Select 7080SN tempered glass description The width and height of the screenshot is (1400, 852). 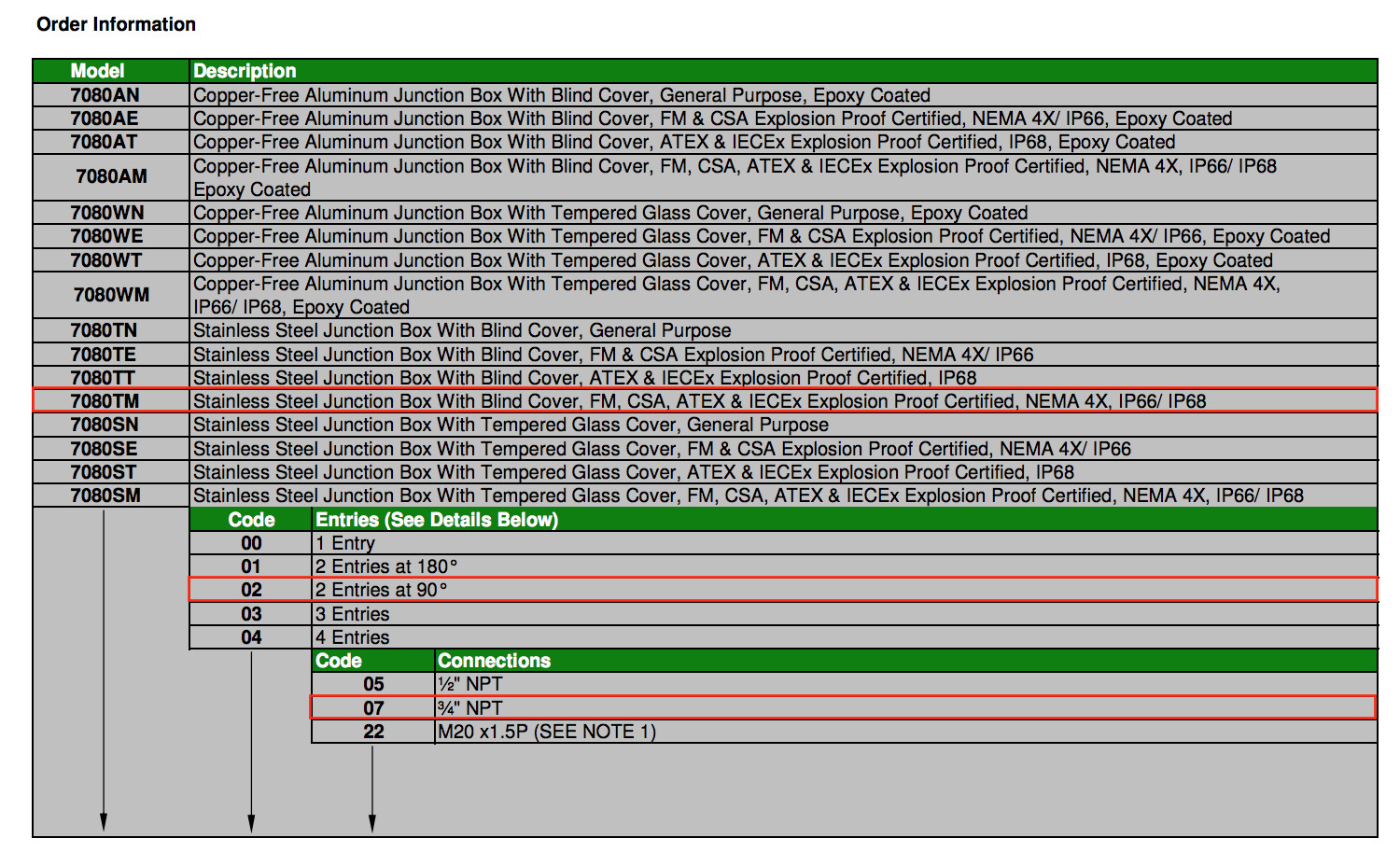tap(511, 425)
